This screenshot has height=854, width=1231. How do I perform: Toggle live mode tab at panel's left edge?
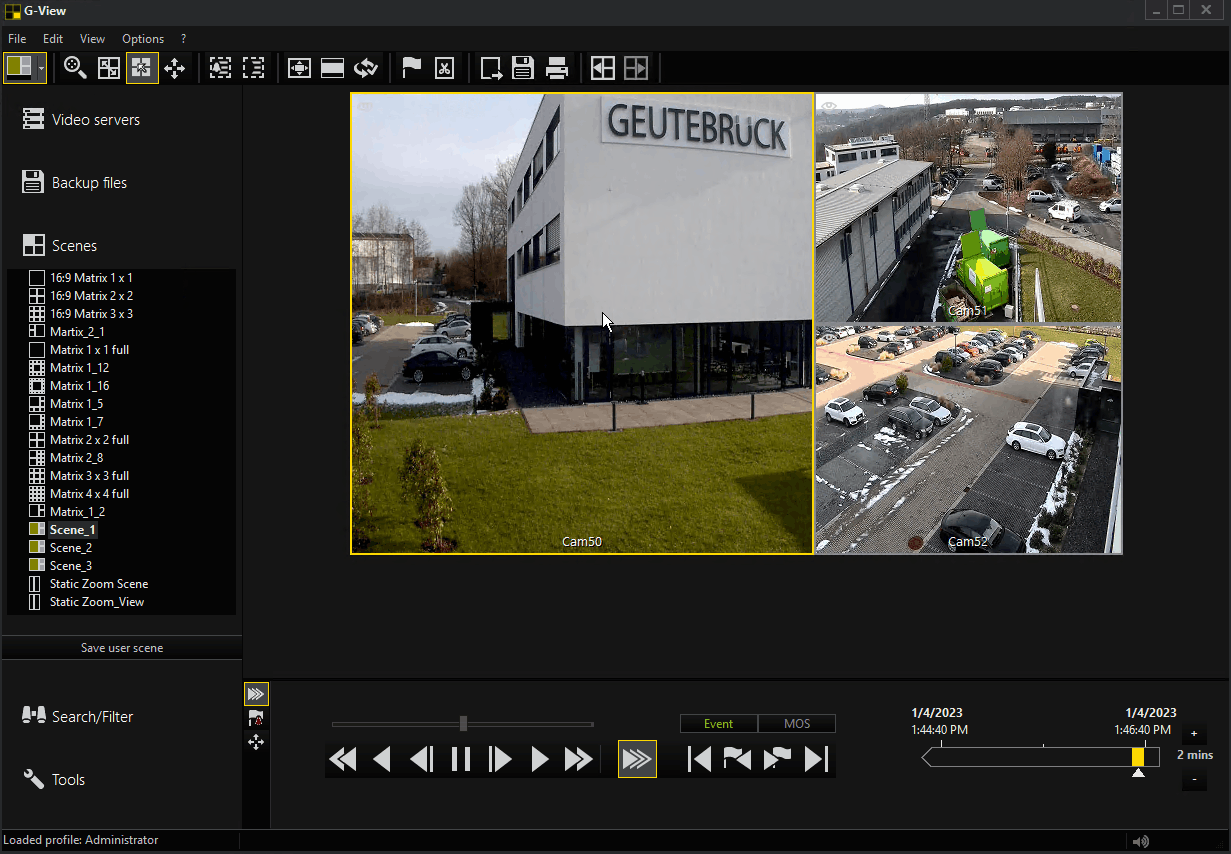tap(256, 694)
